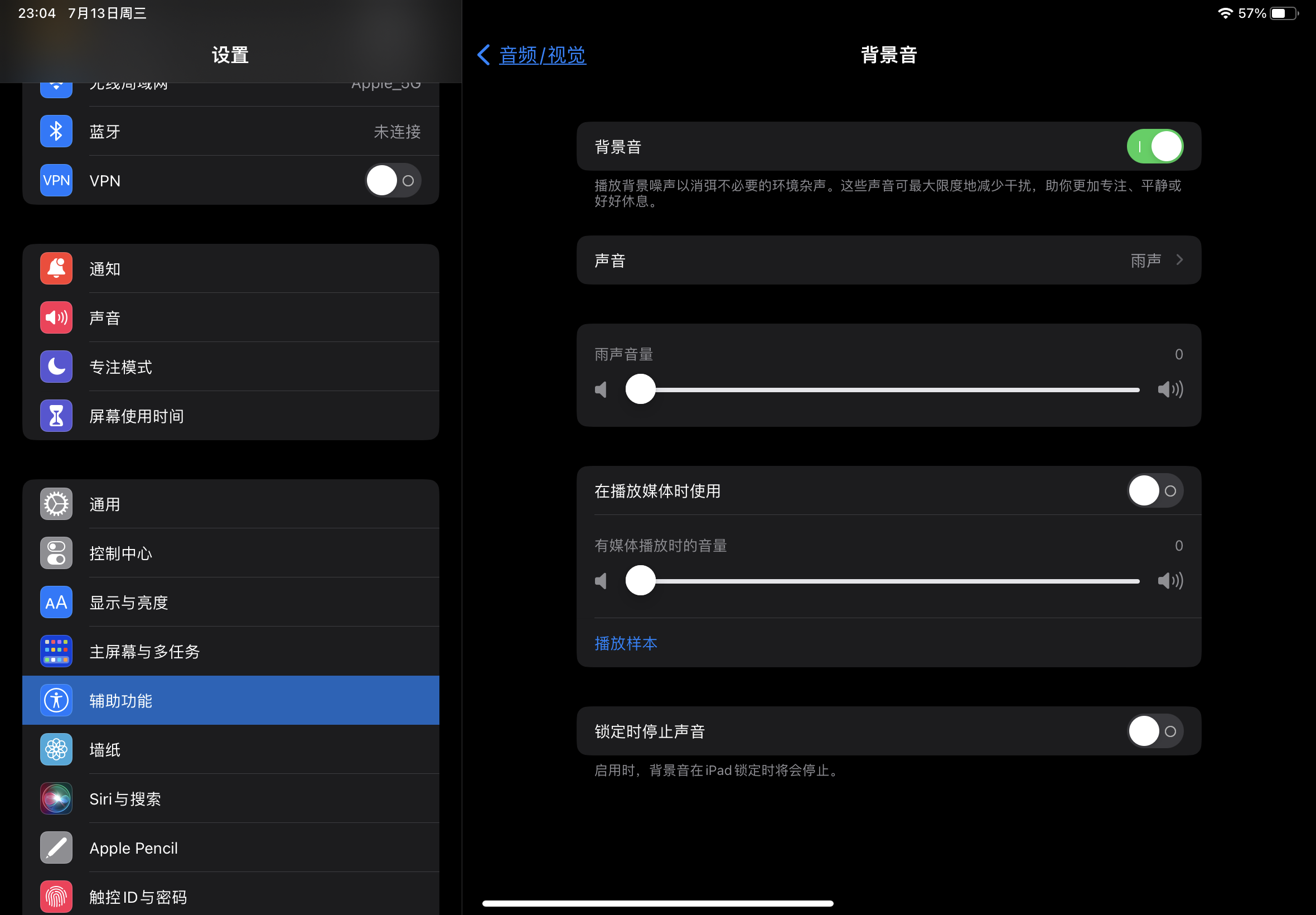Viewport: 1316px width, 915px height.
Task: Go back via blue chevron arrow
Action: click(x=483, y=55)
